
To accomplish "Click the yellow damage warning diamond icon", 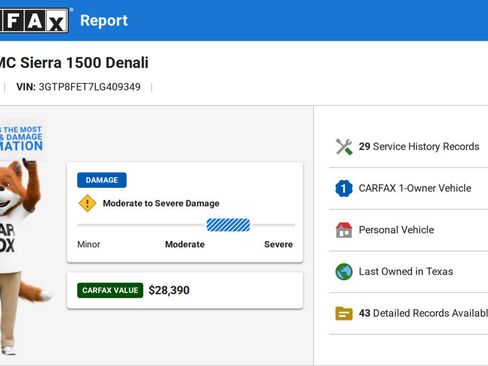I will pos(87,203).
